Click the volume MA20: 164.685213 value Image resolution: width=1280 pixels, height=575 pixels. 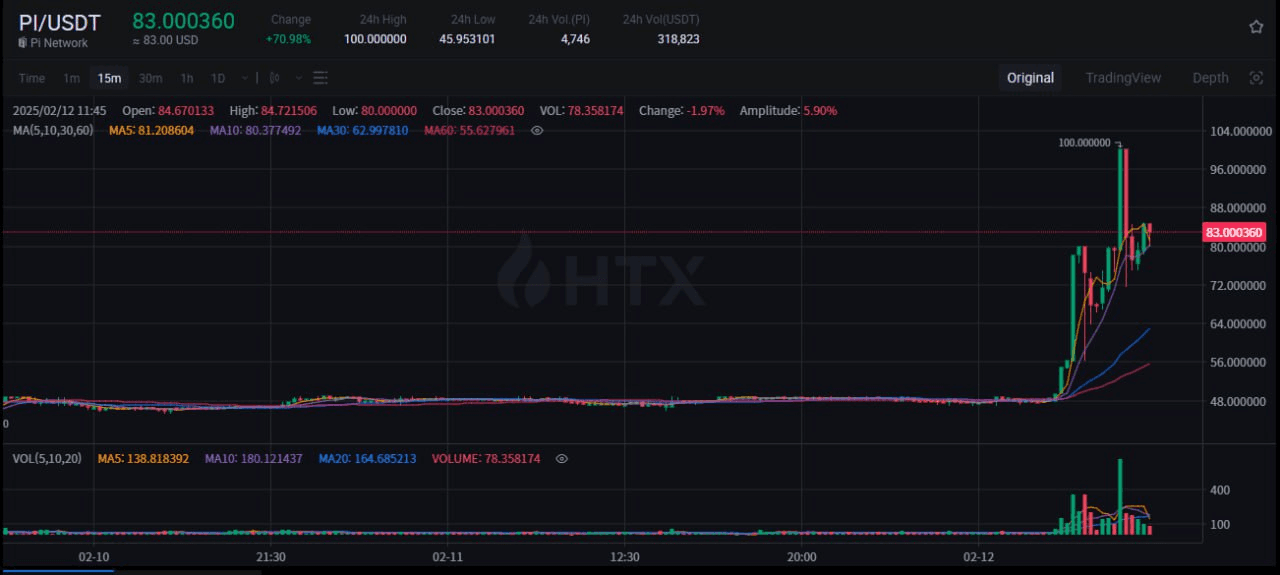(x=367, y=458)
